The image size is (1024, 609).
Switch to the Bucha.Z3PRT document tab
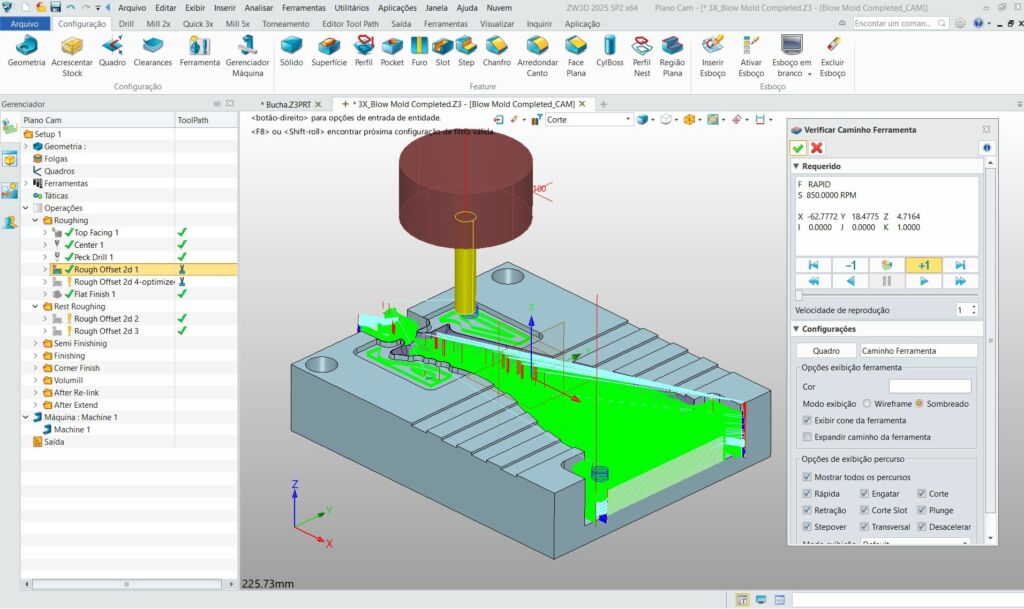(x=288, y=104)
